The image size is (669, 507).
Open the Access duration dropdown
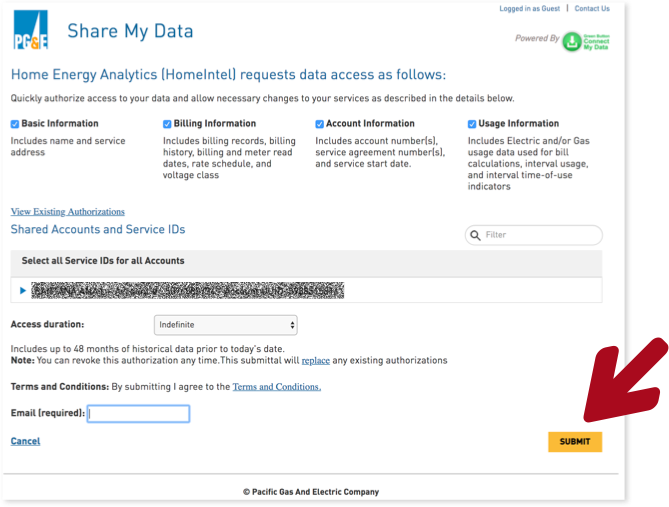click(226, 325)
